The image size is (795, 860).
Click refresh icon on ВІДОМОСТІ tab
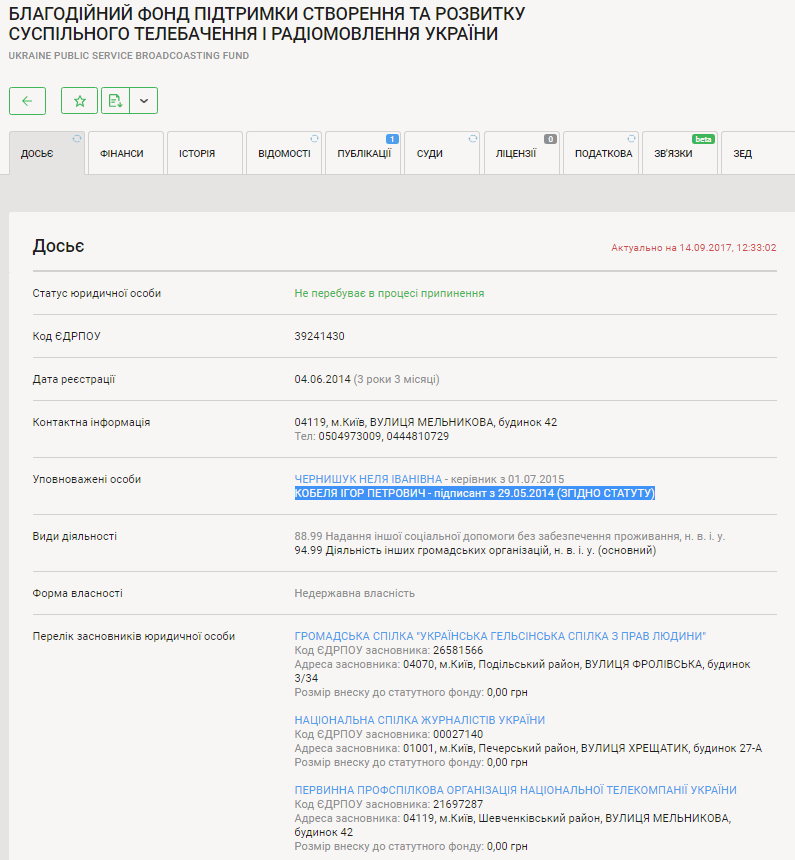click(314, 139)
